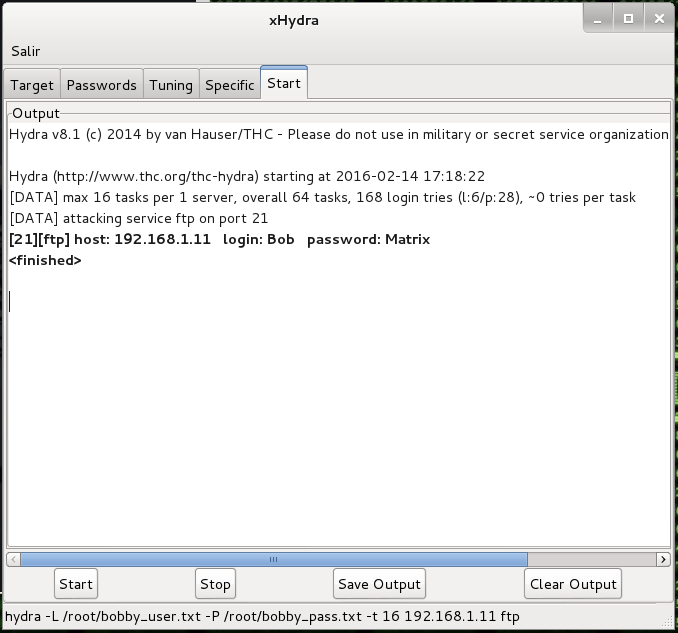
Task: Open the Tuning tab
Action: pyautogui.click(x=171, y=84)
